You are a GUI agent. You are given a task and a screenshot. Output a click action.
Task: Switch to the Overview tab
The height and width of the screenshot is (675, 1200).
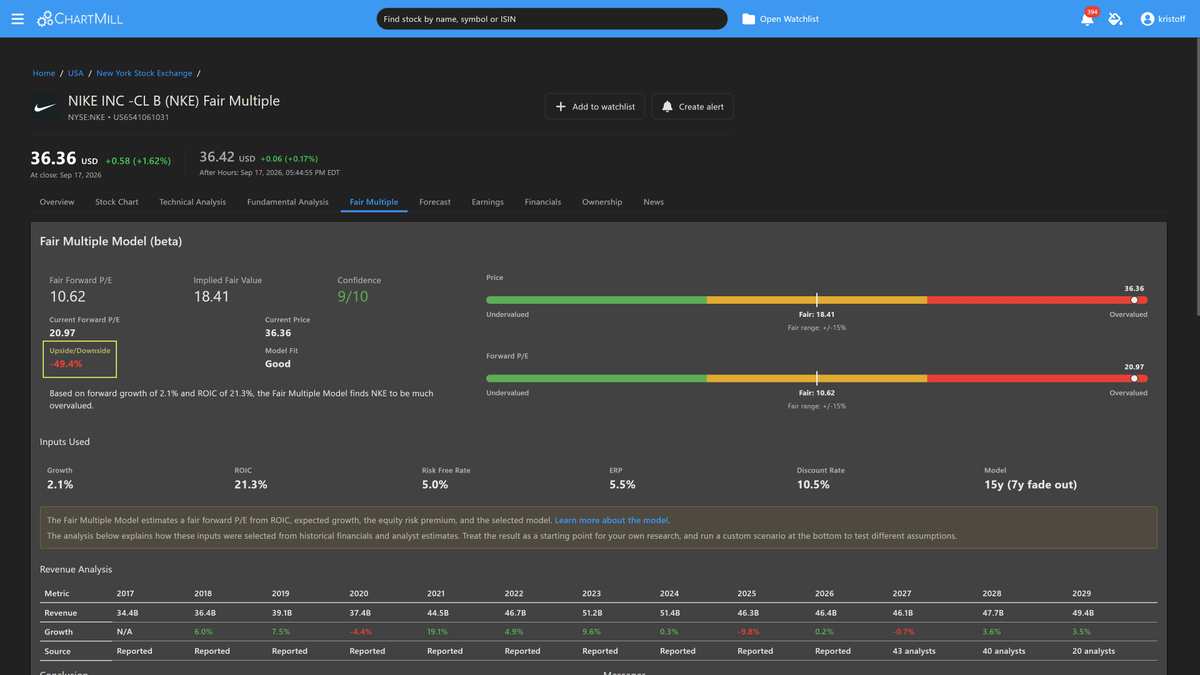[x=57, y=202]
